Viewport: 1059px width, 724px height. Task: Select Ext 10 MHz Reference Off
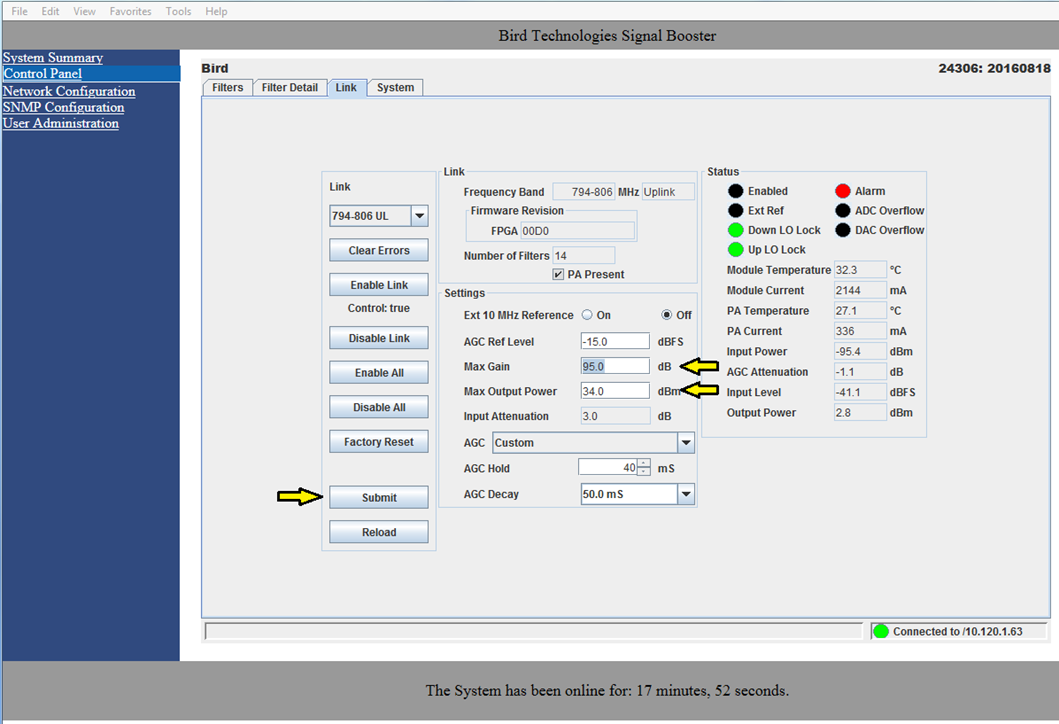pos(667,315)
